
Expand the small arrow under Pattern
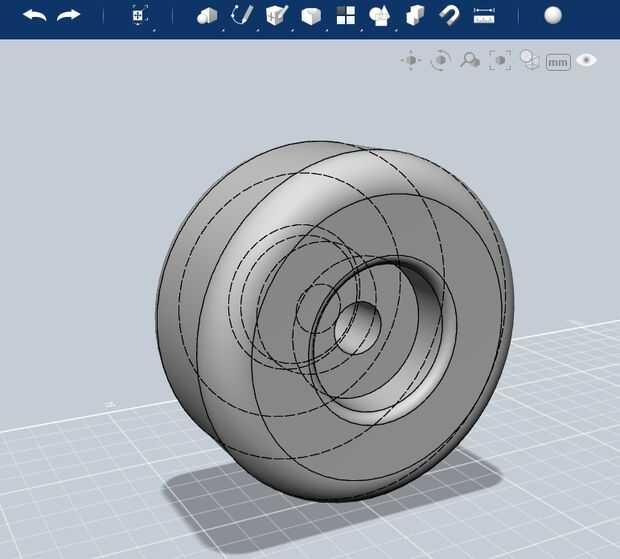pos(361,30)
